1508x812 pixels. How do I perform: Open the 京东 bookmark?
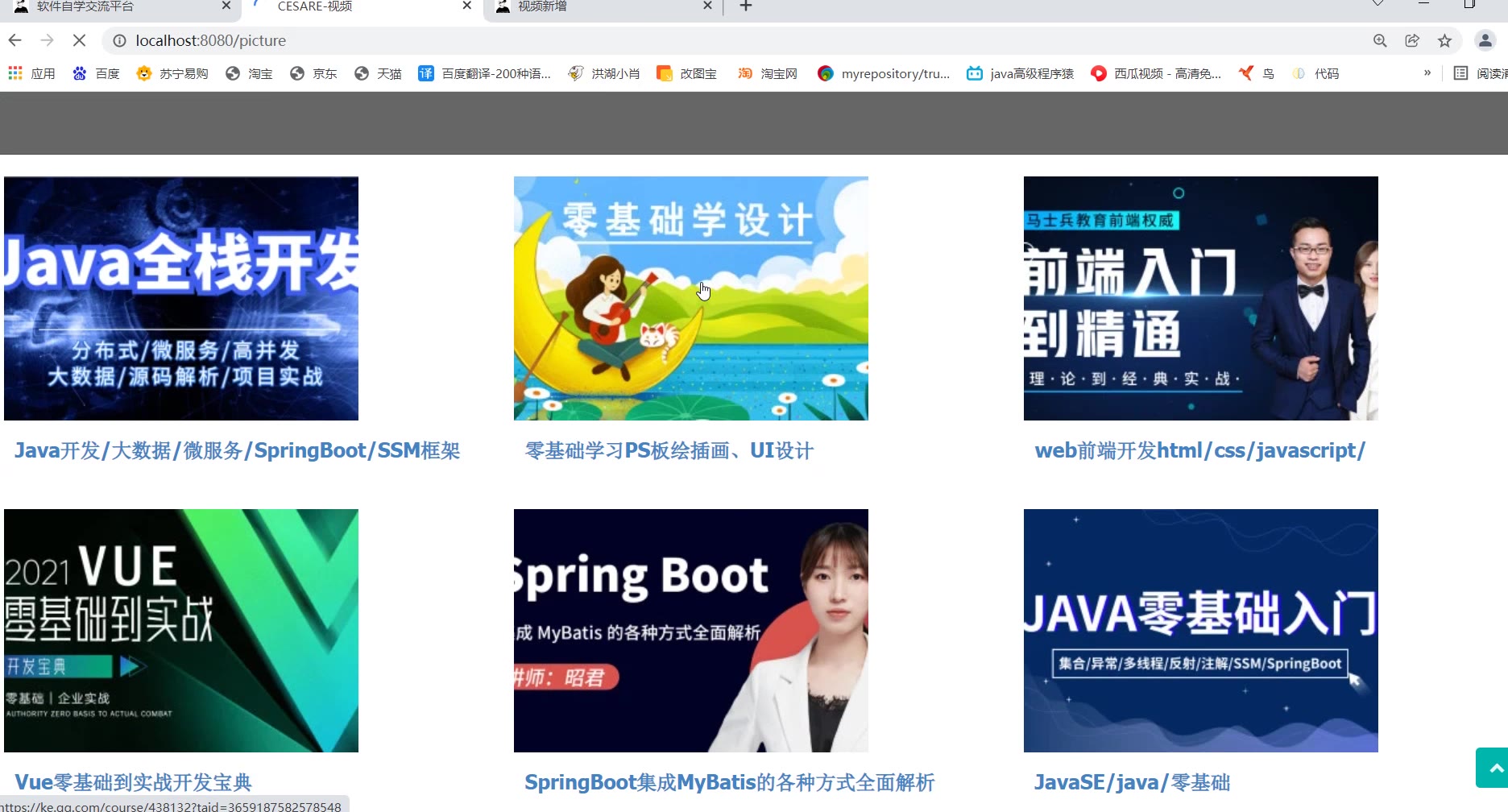click(x=313, y=73)
